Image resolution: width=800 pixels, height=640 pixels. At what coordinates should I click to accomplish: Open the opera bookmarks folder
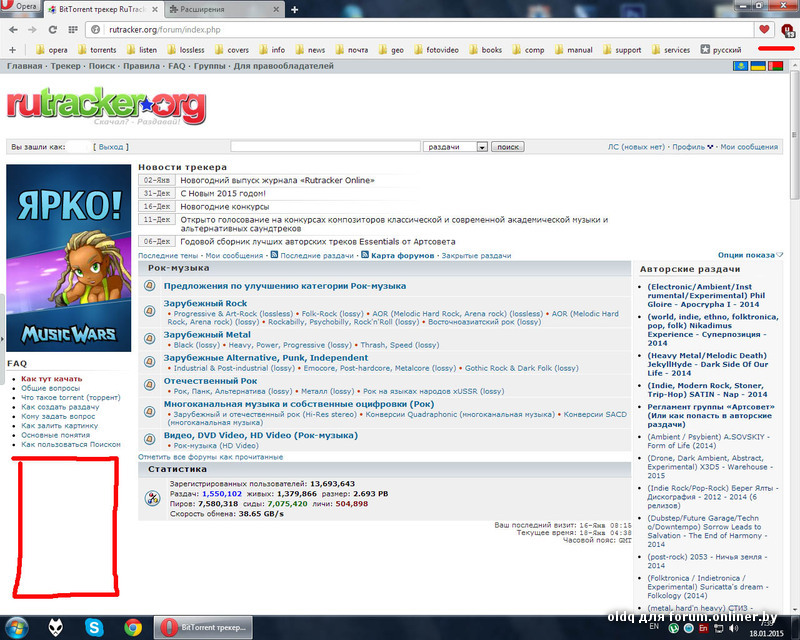pyautogui.click(x=52, y=50)
